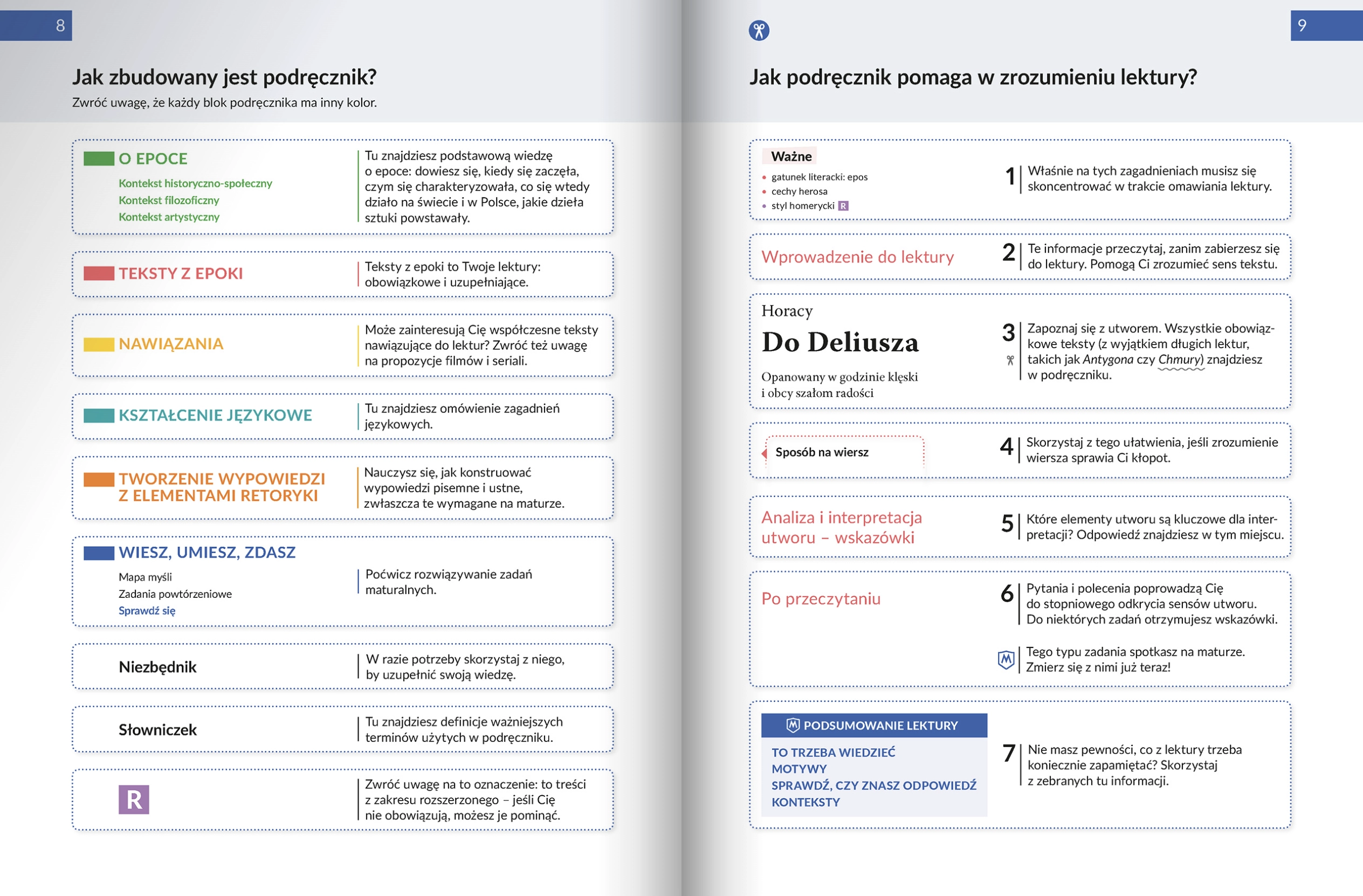
Task: Click the scissors icon at page top
Action: click(759, 30)
